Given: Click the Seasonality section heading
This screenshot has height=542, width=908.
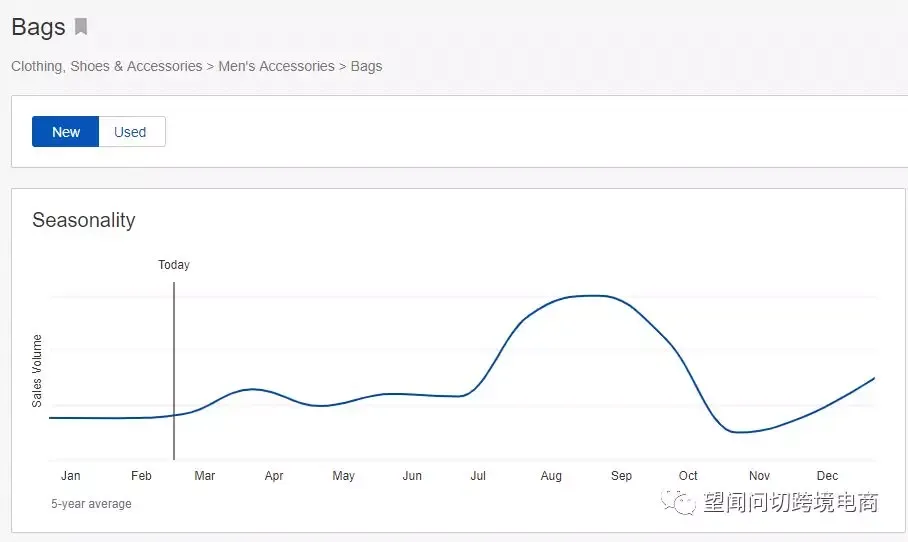Looking at the screenshot, I should 83,220.
